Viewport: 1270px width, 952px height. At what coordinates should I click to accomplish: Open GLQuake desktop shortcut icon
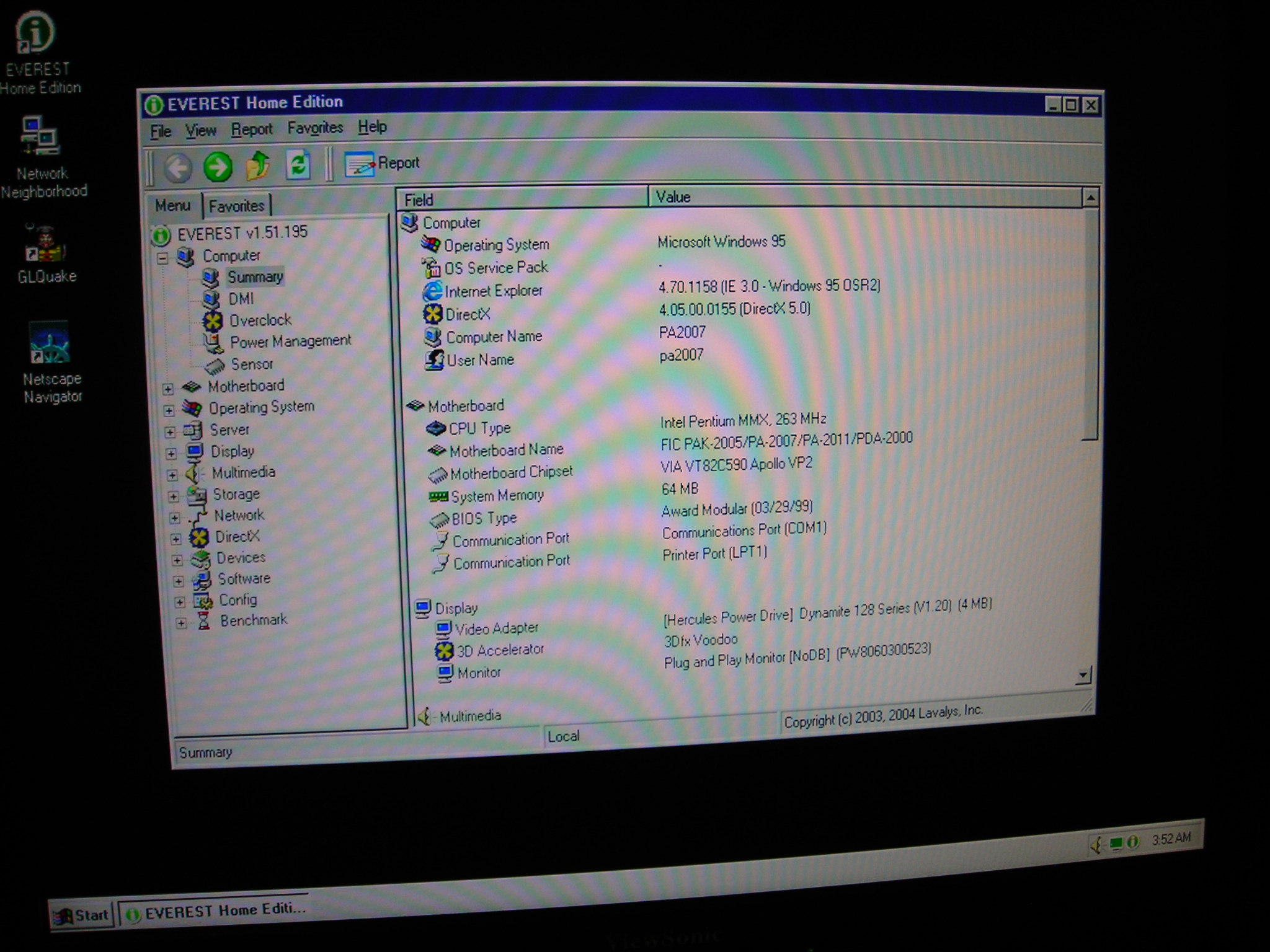46,244
